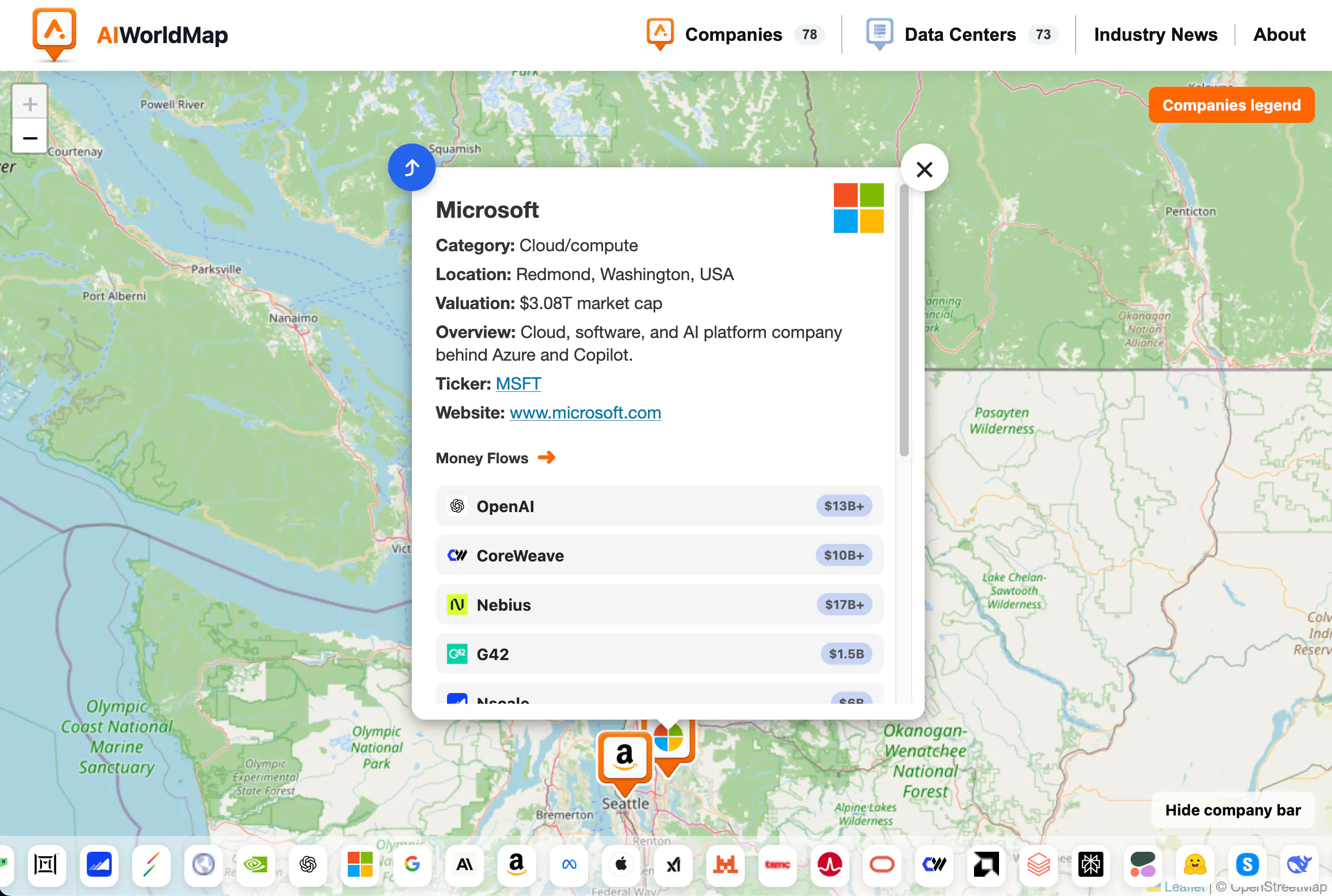1332x896 pixels.
Task: Click the AIWorldMap logo icon
Action: pos(54,34)
